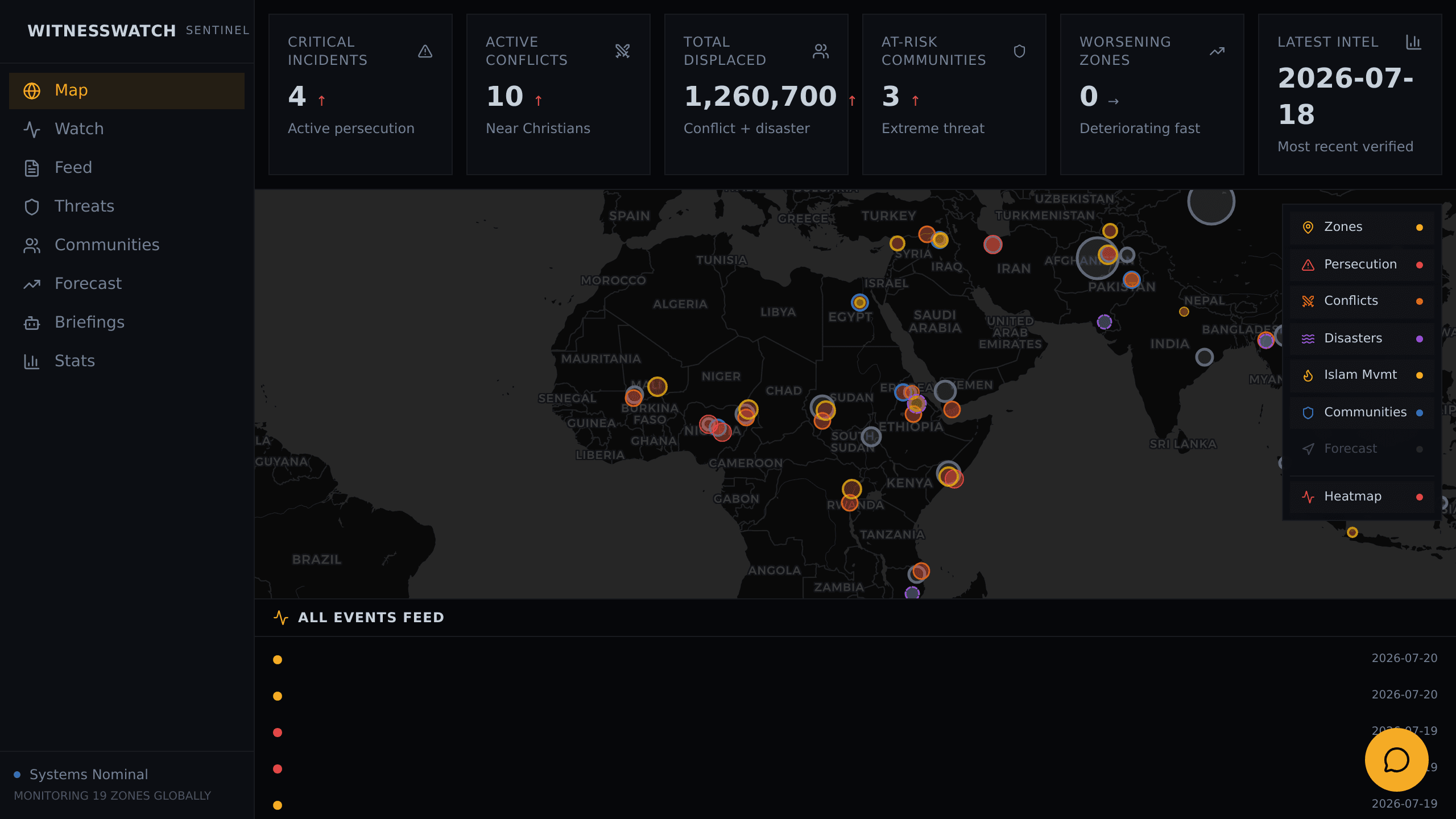Click the Communities layer blue dot
The height and width of the screenshot is (819, 1456).
click(1420, 413)
